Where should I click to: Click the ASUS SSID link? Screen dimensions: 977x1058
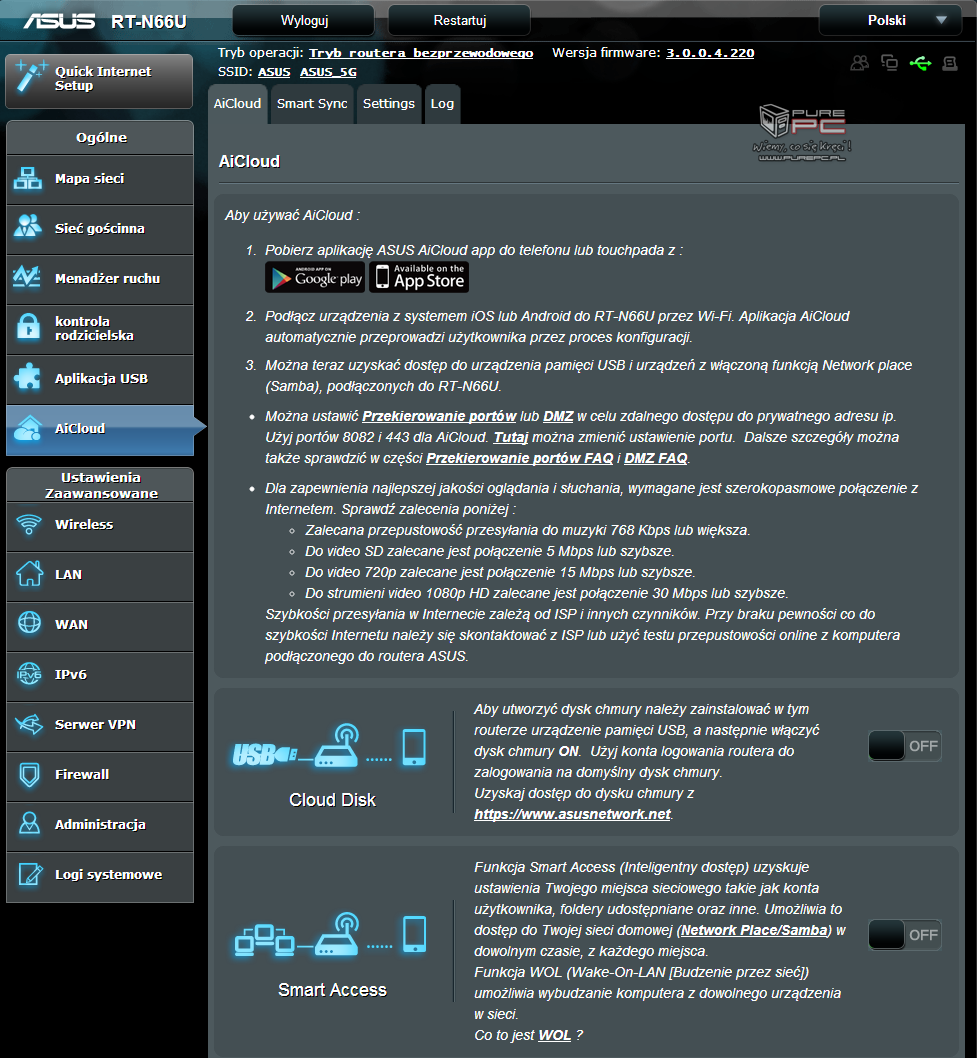274,72
